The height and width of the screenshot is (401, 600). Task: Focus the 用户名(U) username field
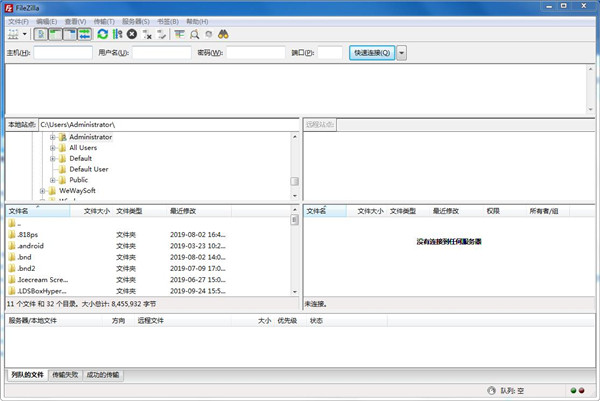(x=162, y=53)
